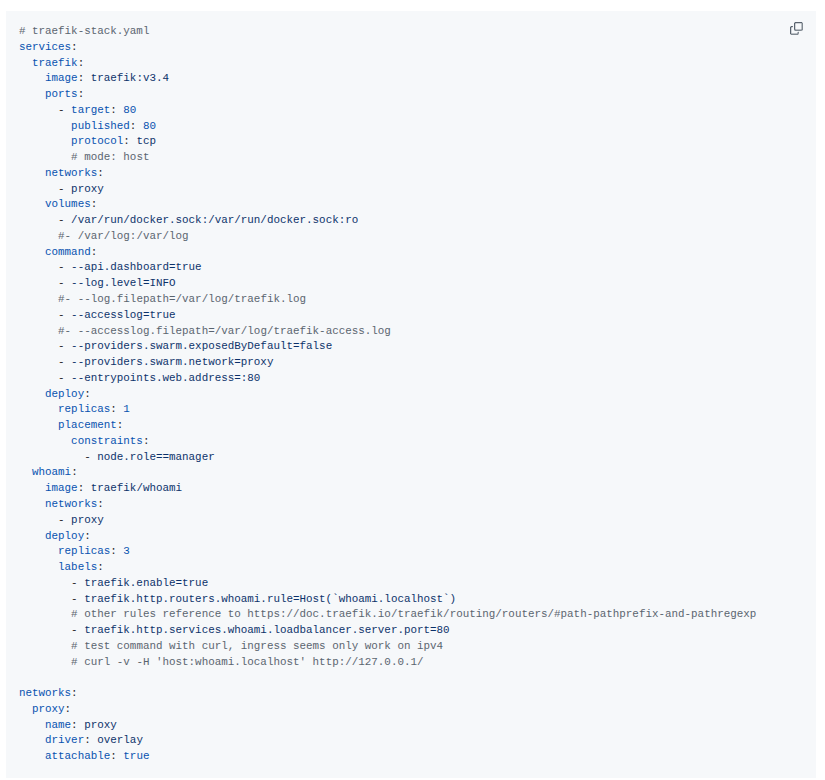The image size is (825, 780).
Task: Click the curl test command comment
Action: click(x=247, y=662)
